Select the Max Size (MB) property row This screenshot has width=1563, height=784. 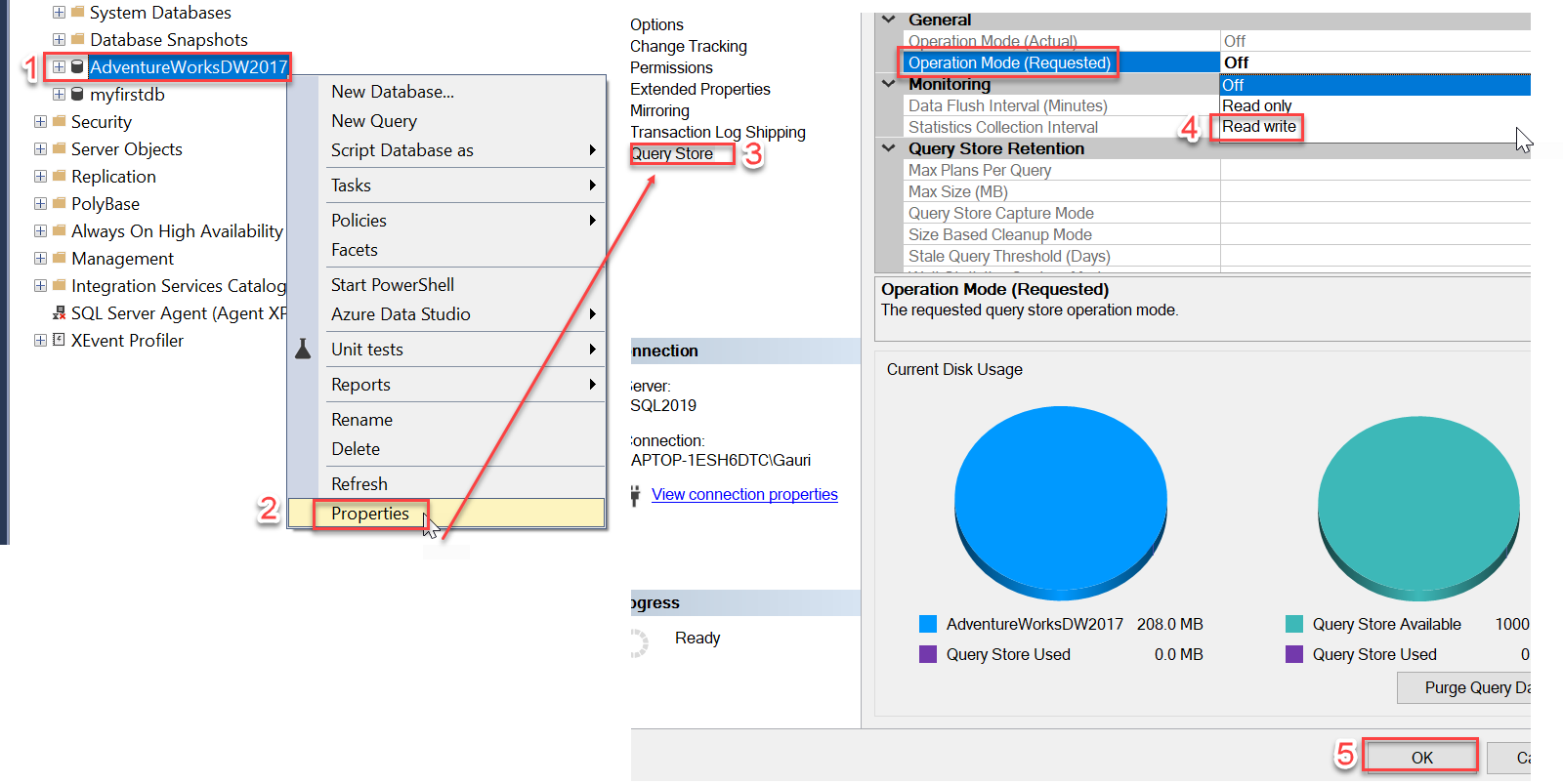(x=1217, y=191)
